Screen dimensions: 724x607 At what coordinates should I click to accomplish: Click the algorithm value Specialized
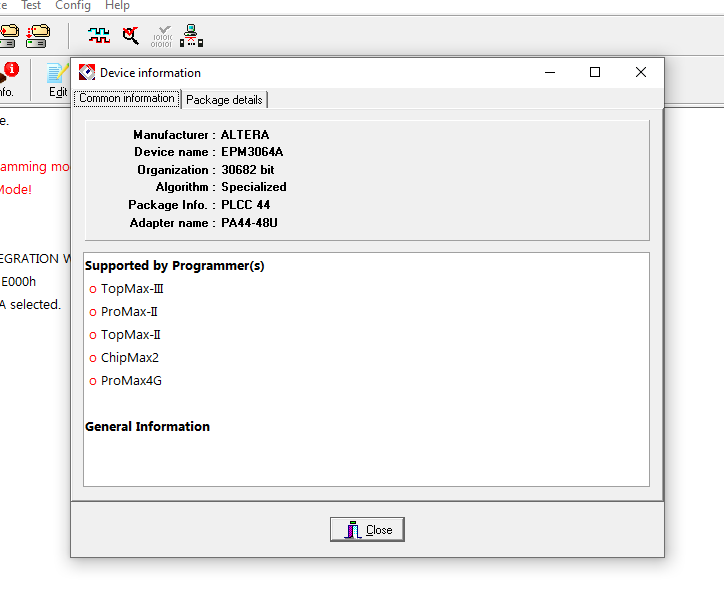pyautogui.click(x=254, y=187)
